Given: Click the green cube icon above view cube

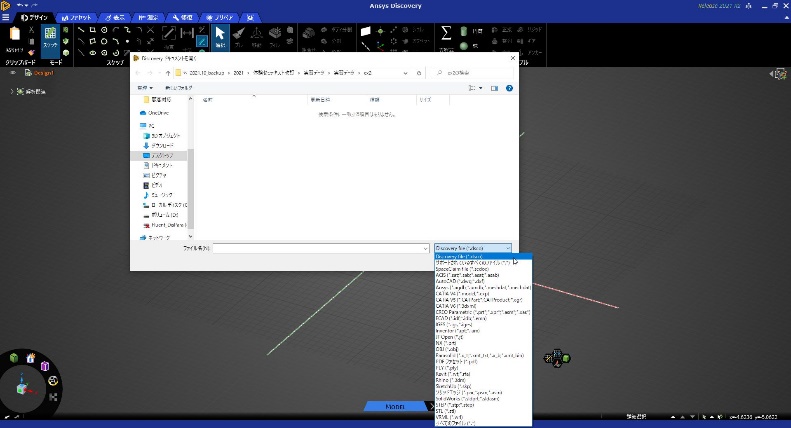Looking at the screenshot, I should pos(14,357).
